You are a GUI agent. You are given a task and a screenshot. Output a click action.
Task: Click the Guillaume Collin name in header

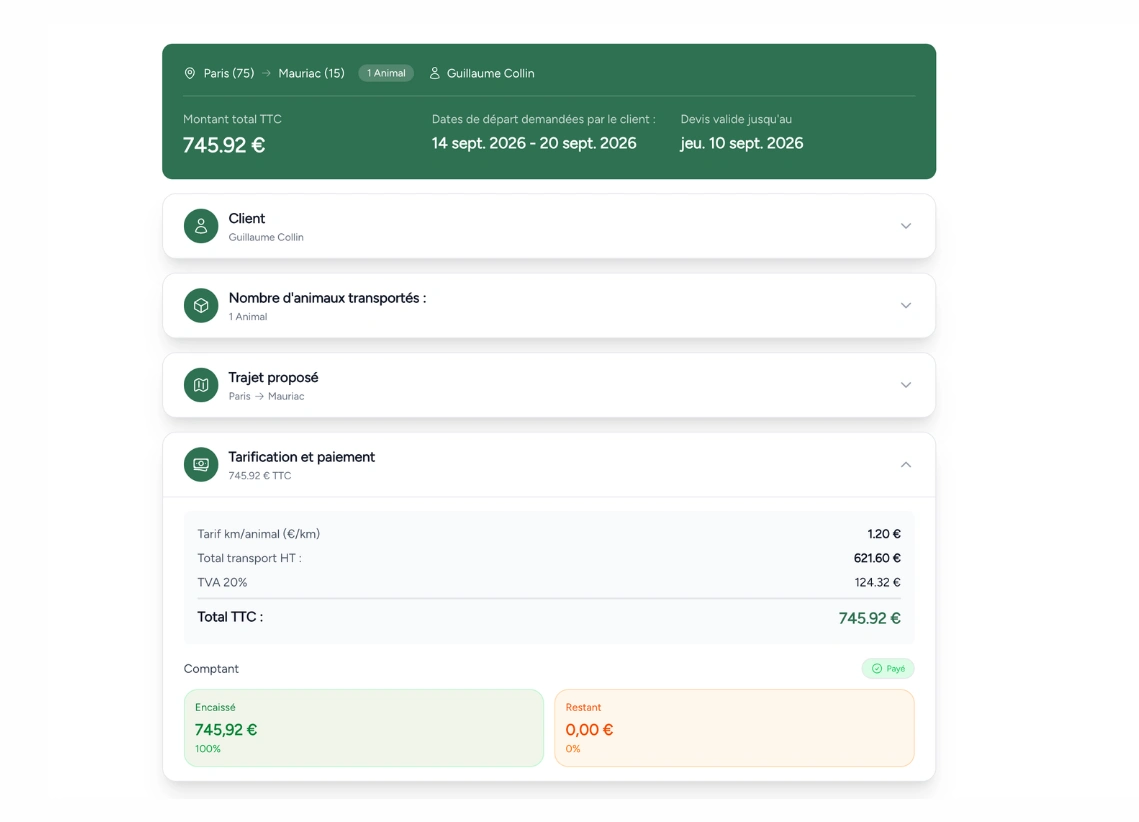[490, 73]
